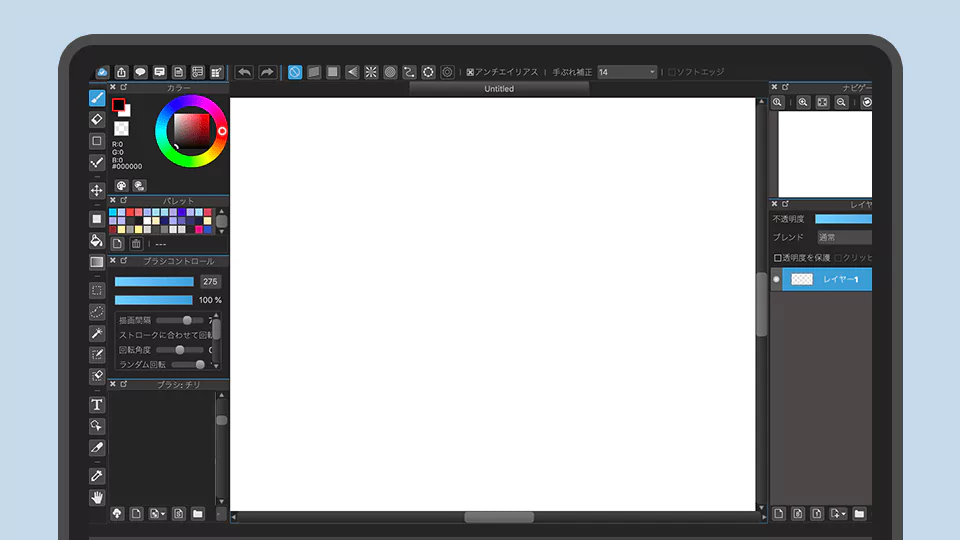This screenshot has height=540, width=960.
Task: Adjust the brush opacity 100% slider
Action: coord(154,300)
